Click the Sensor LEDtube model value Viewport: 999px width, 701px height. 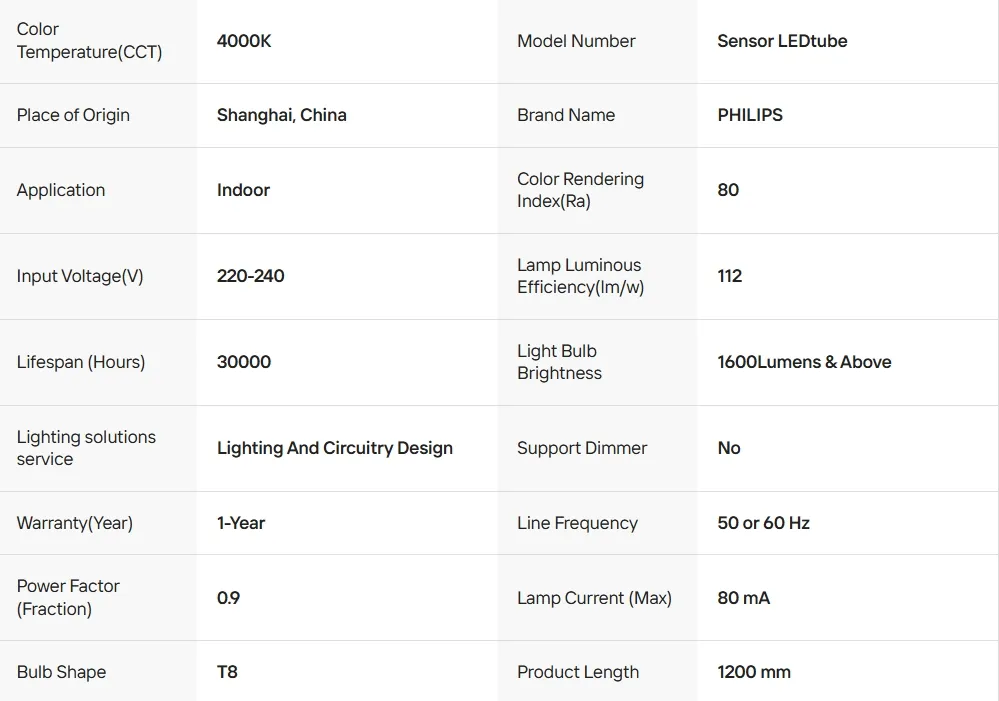pyautogui.click(x=782, y=41)
